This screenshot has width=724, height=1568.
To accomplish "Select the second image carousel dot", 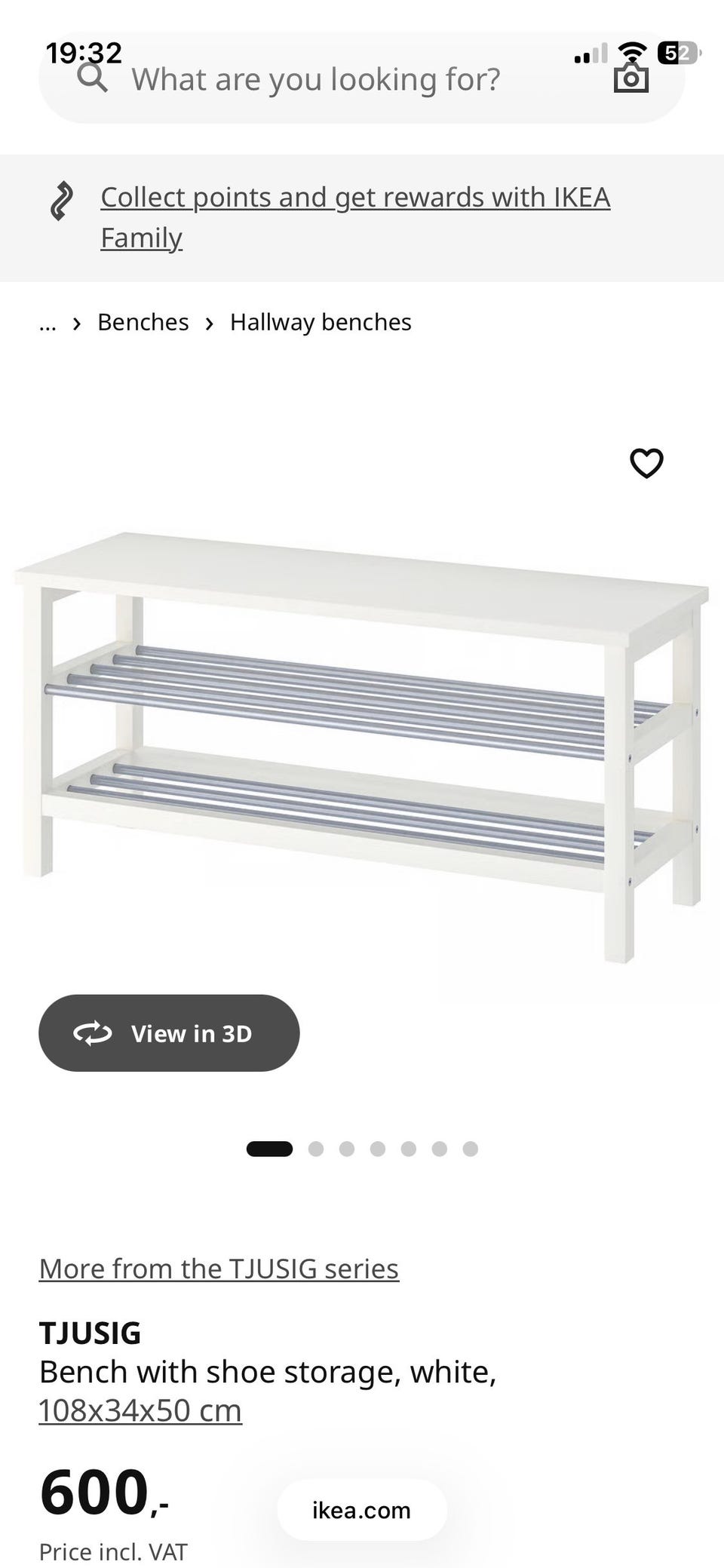I will tap(316, 1149).
